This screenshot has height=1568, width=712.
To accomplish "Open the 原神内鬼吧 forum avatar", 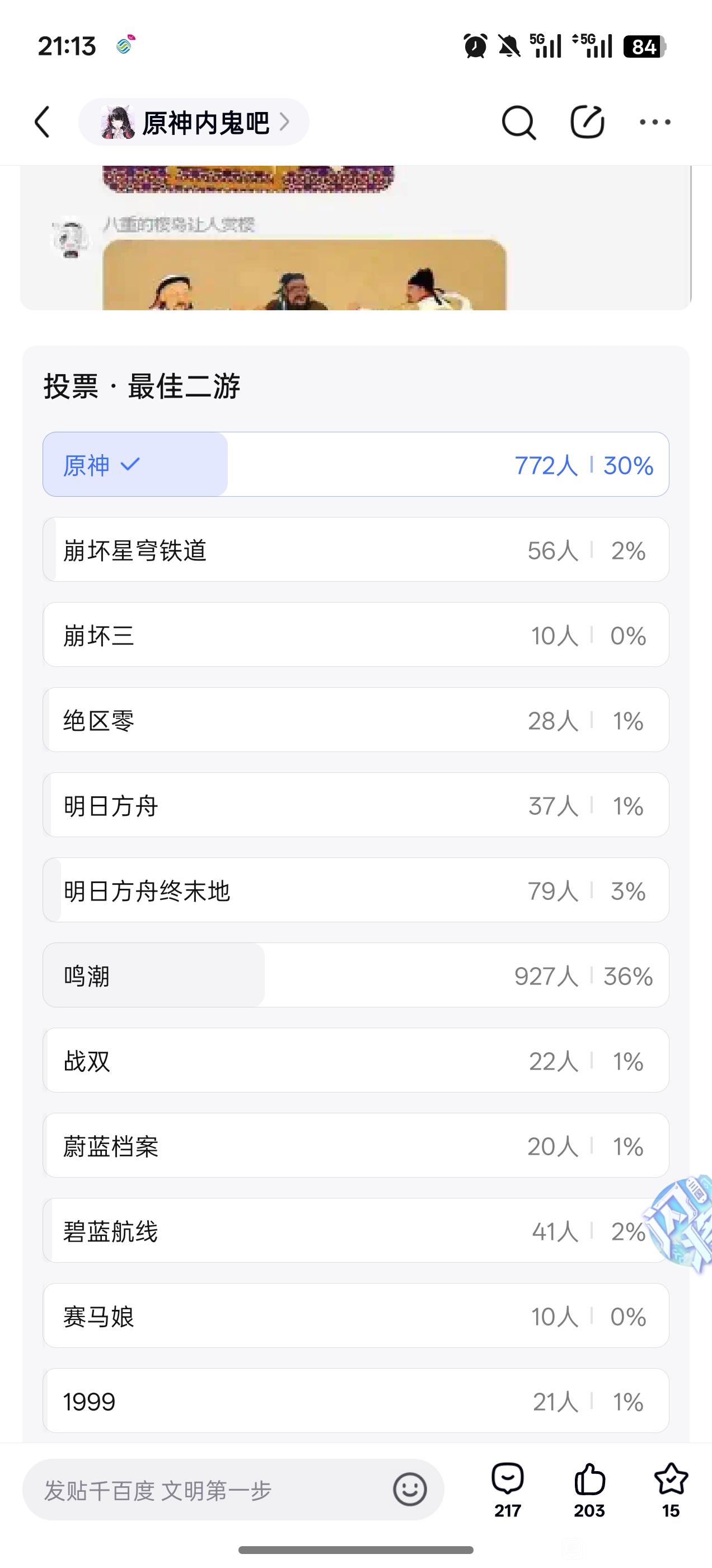I will 118,122.
